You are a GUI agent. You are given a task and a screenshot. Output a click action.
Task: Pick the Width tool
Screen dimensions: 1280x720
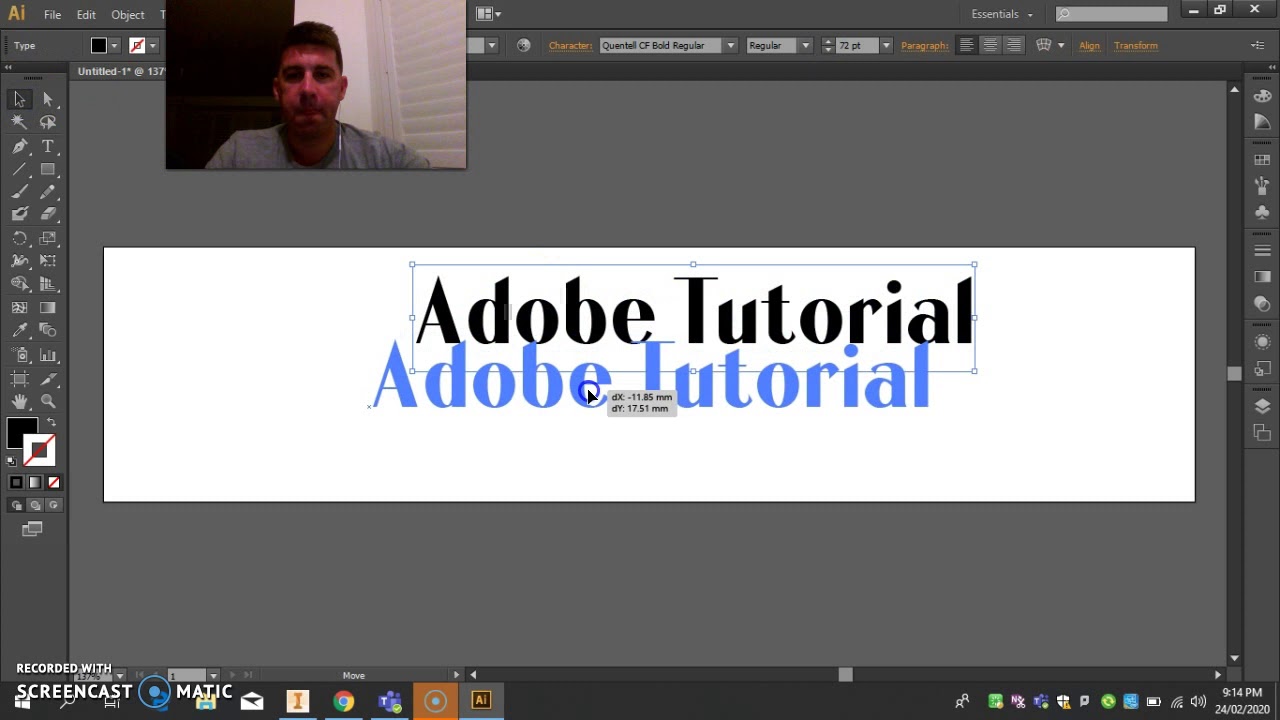click(x=19, y=261)
